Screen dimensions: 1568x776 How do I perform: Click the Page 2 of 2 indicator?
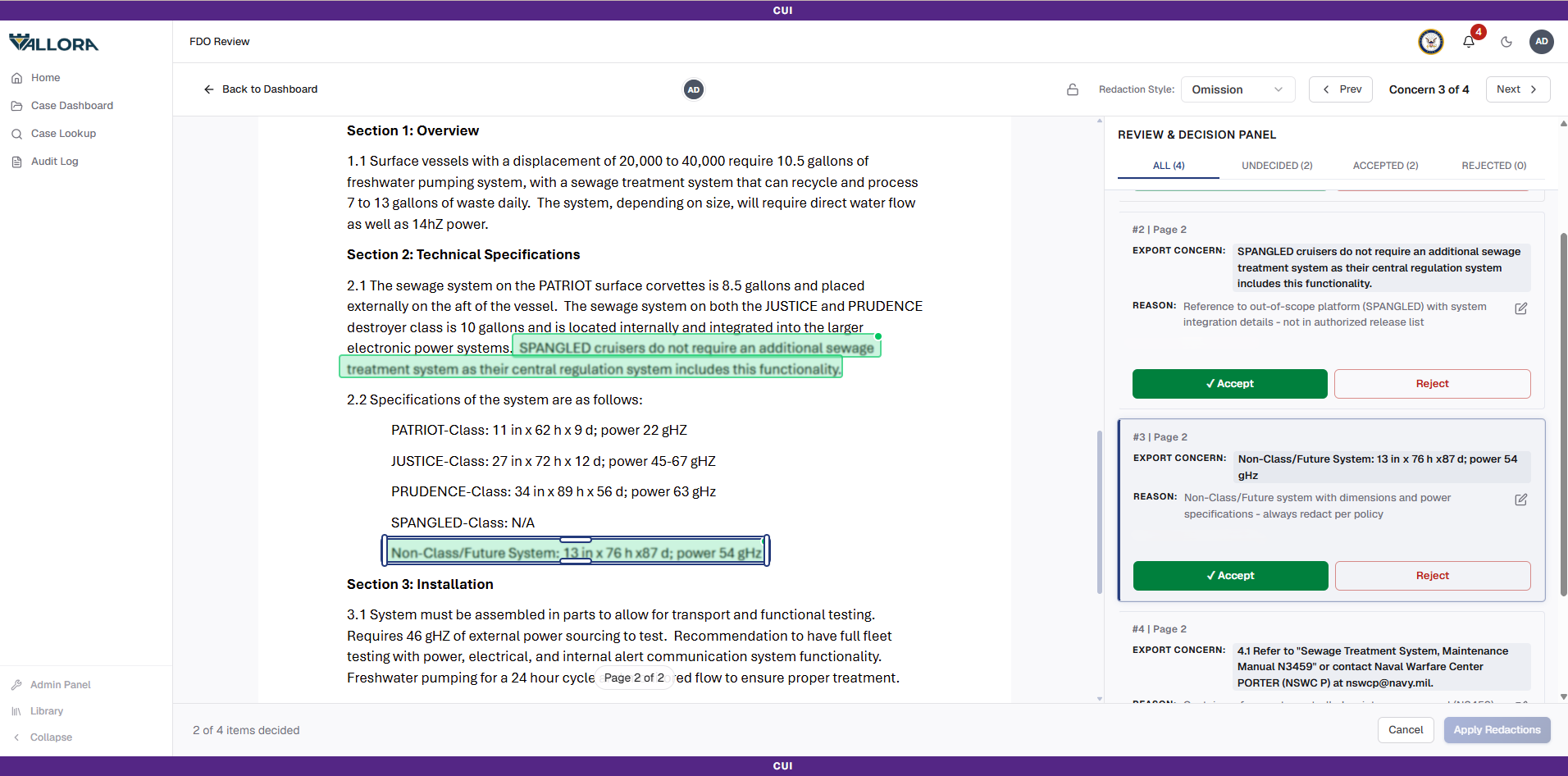[634, 678]
